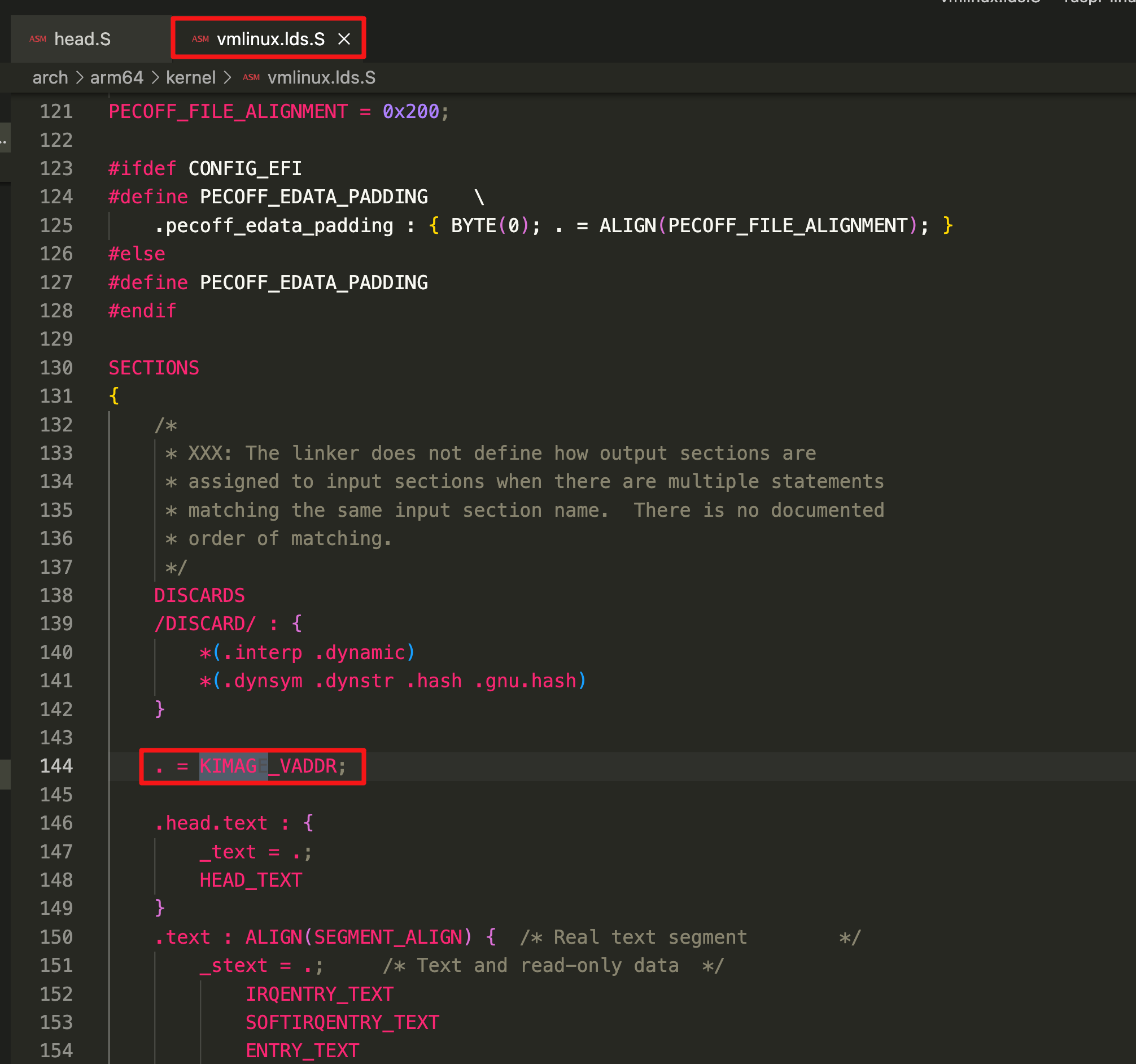Switch to the head.S tab
The image size is (1136, 1064).
[x=82, y=39]
